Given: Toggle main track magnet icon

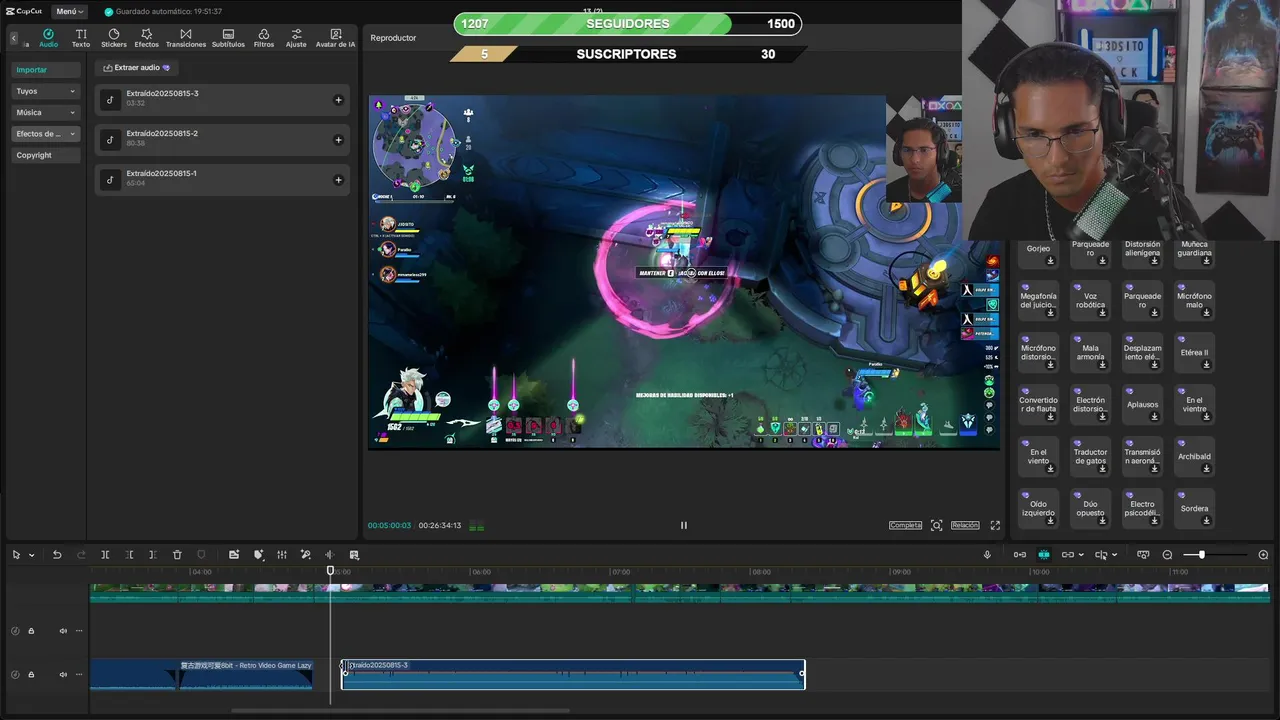Looking at the screenshot, I should pos(1019,555).
